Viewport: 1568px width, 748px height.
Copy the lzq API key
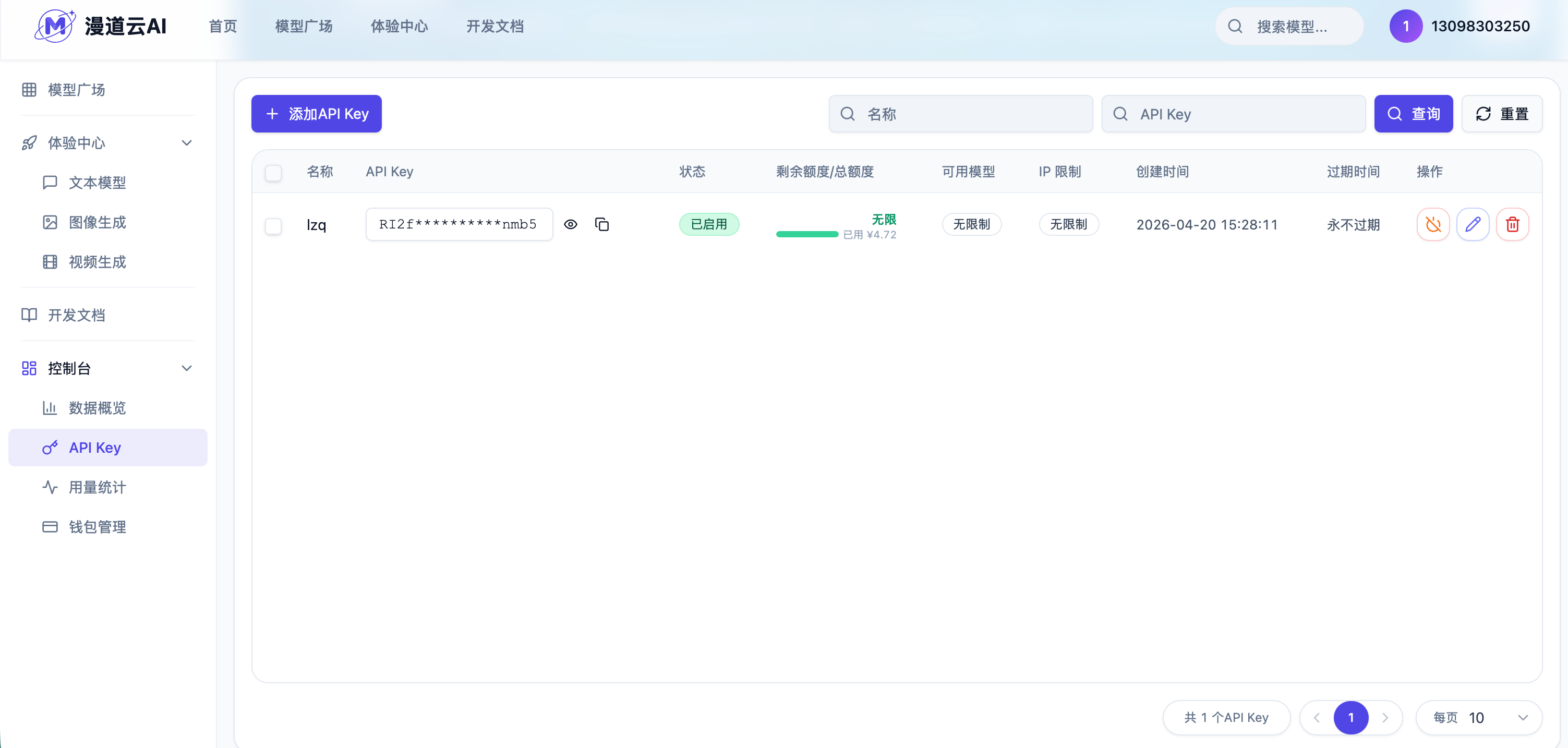(x=602, y=224)
